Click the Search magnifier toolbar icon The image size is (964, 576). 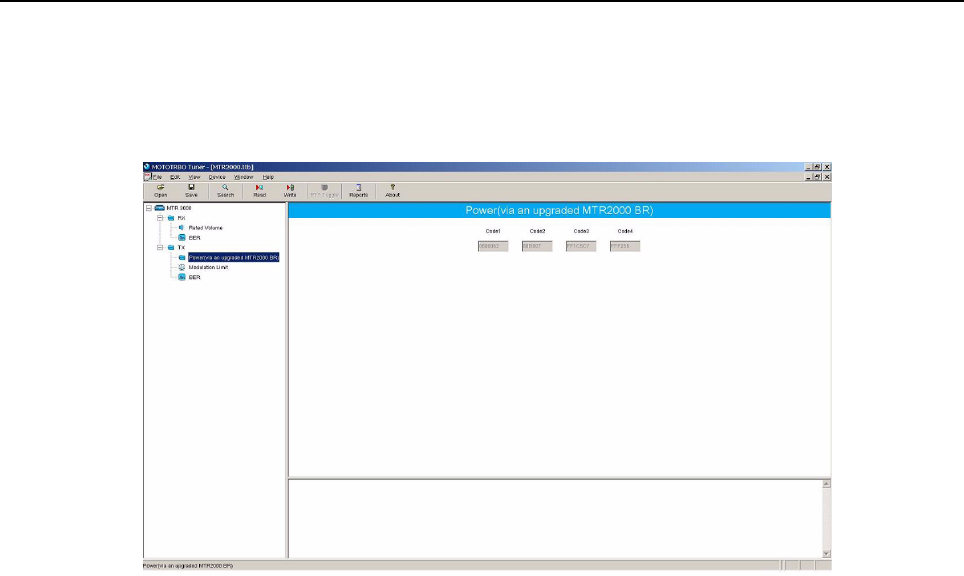(225, 187)
